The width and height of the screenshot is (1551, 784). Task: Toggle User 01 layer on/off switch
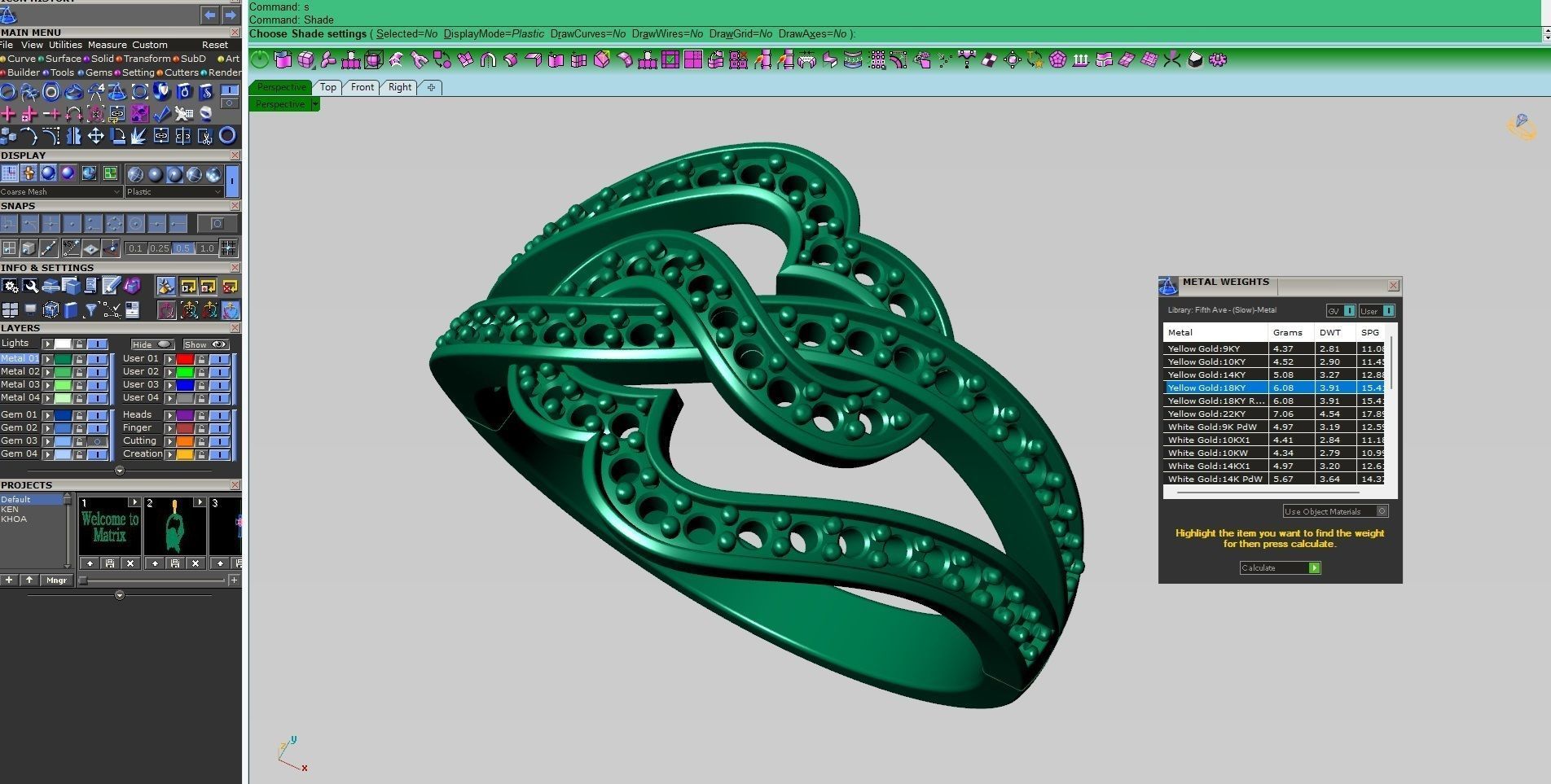point(219,358)
